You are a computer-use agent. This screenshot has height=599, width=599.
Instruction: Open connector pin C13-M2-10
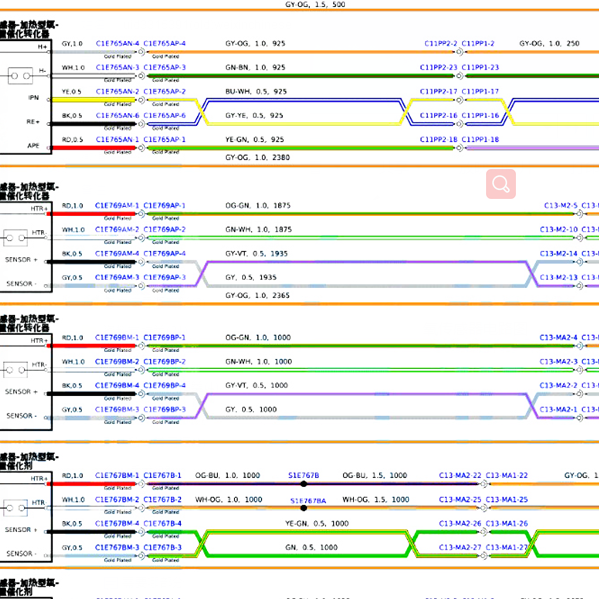pyautogui.click(x=559, y=230)
